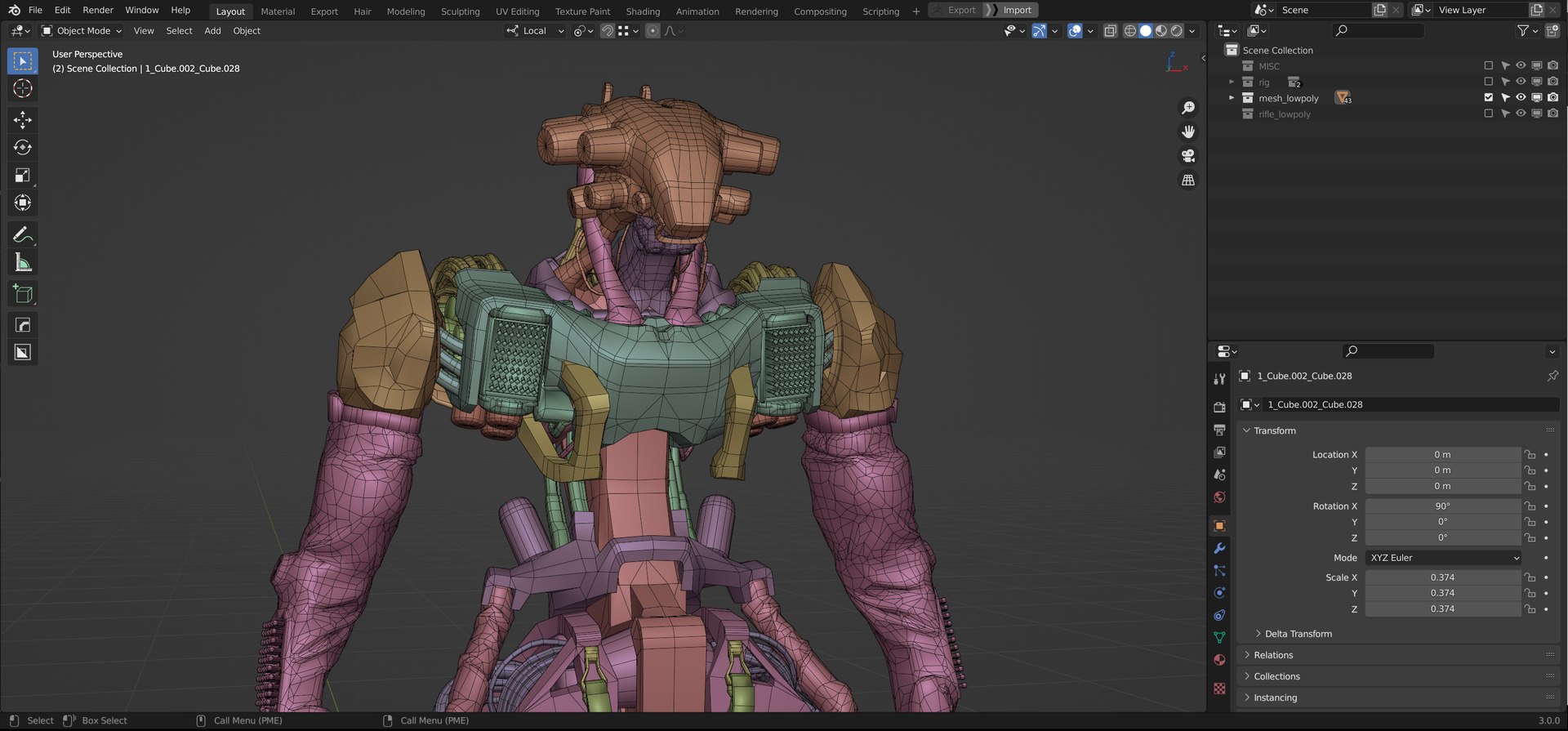Pick the Rotate tool
The image size is (1568, 731).
[23, 147]
